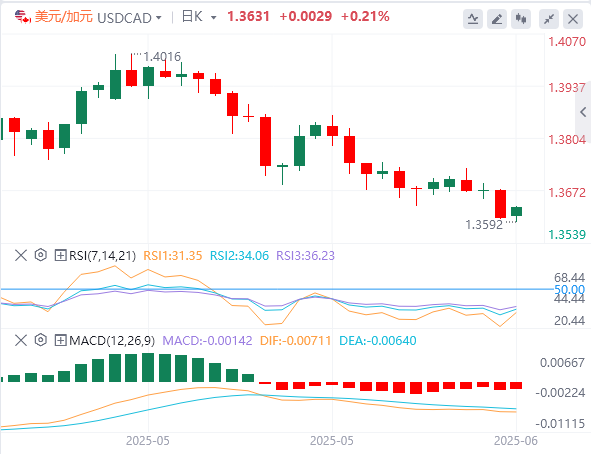Remove the RSI indicator panel
This screenshot has height=454, width=591.
point(21,255)
